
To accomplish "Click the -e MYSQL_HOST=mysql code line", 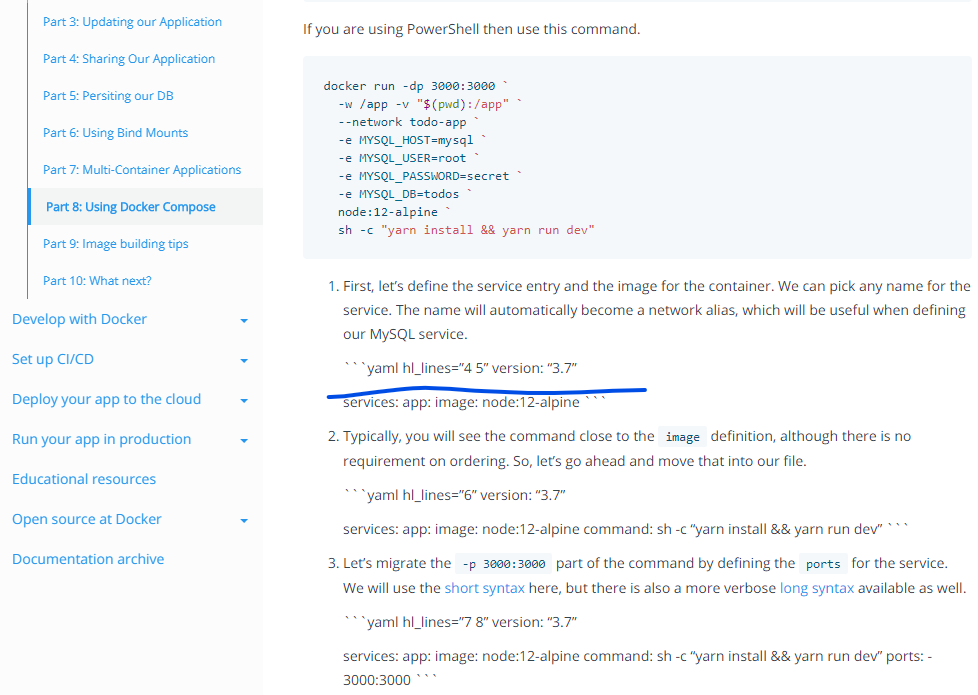I will (x=412, y=140).
